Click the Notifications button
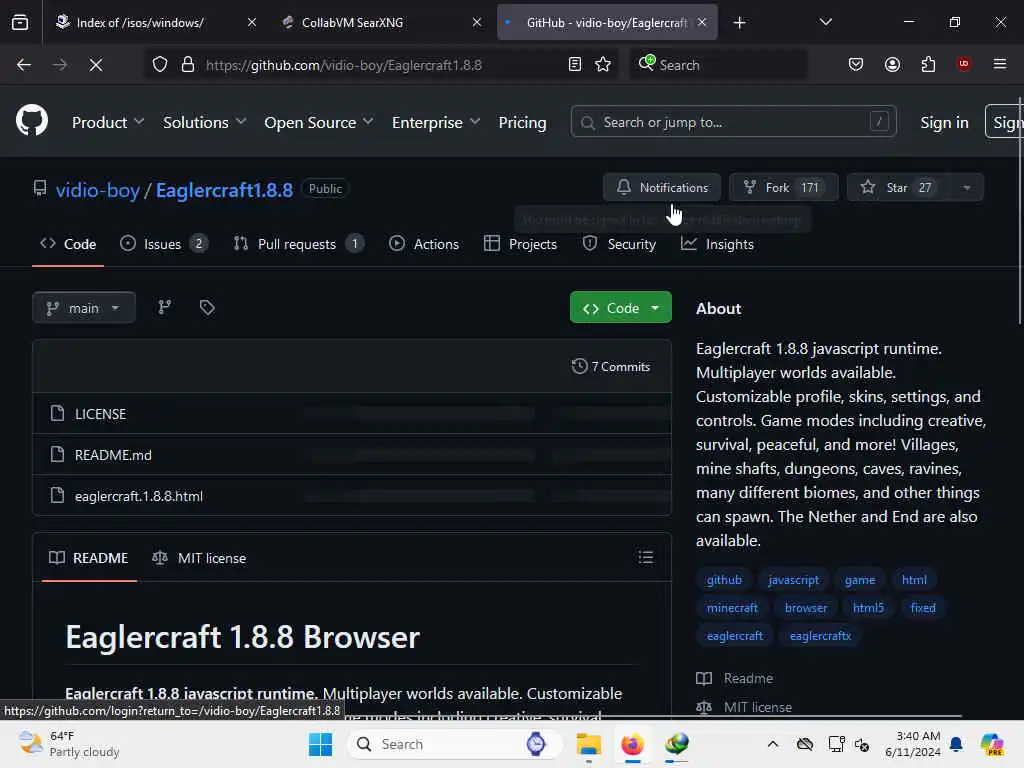This screenshot has height=768, width=1024. click(662, 187)
